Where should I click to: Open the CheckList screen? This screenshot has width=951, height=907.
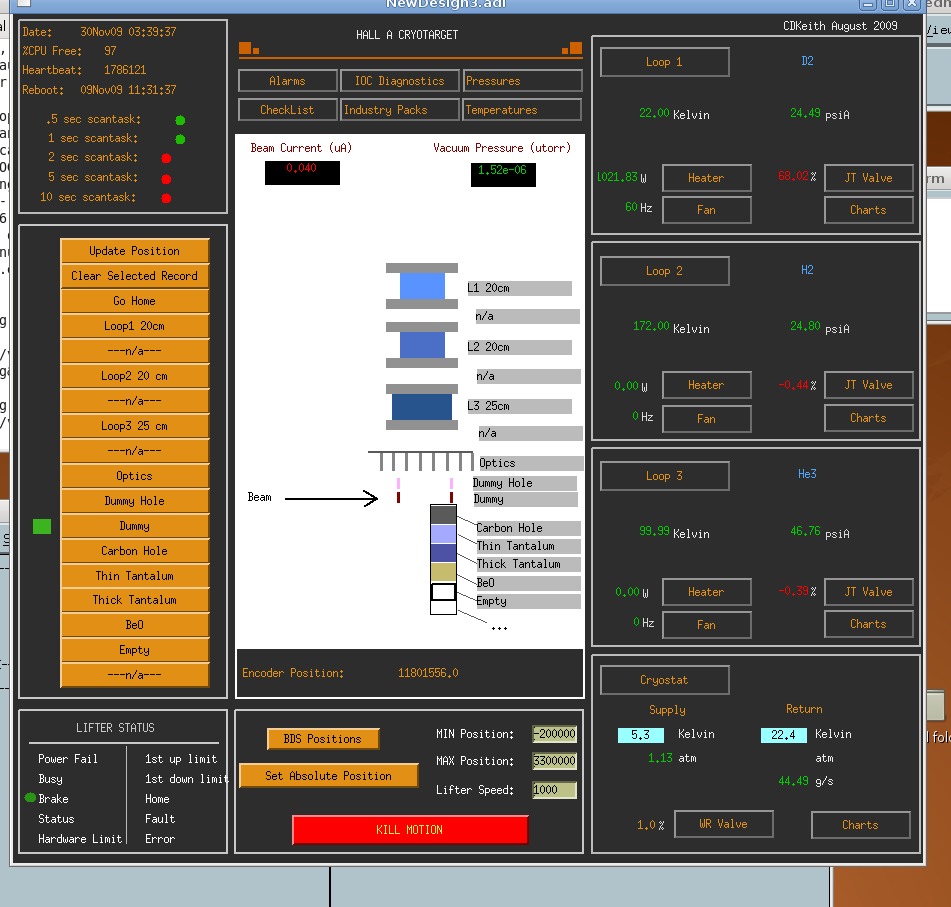click(287, 110)
